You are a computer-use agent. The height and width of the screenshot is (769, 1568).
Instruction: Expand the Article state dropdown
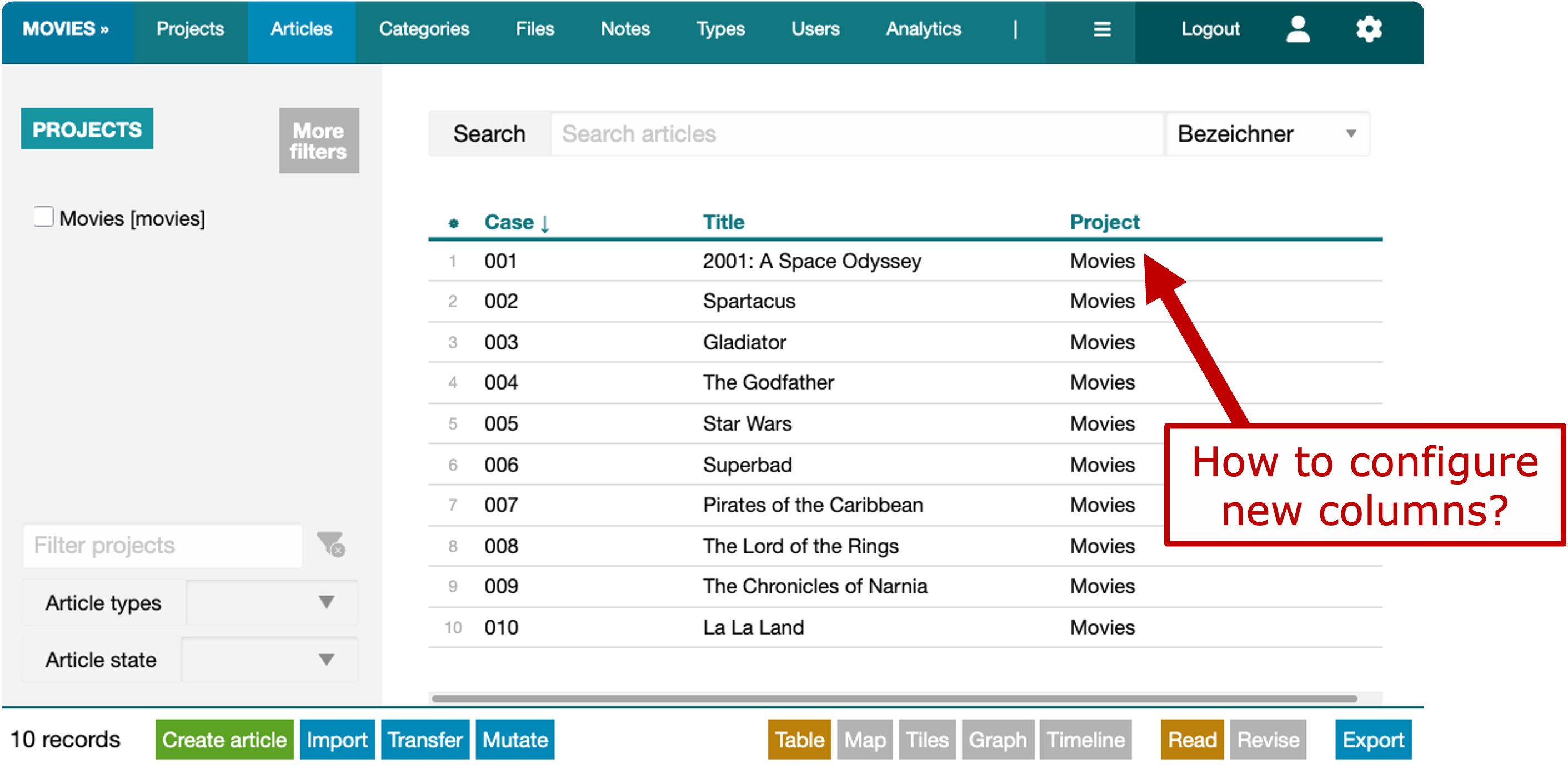tap(269, 660)
